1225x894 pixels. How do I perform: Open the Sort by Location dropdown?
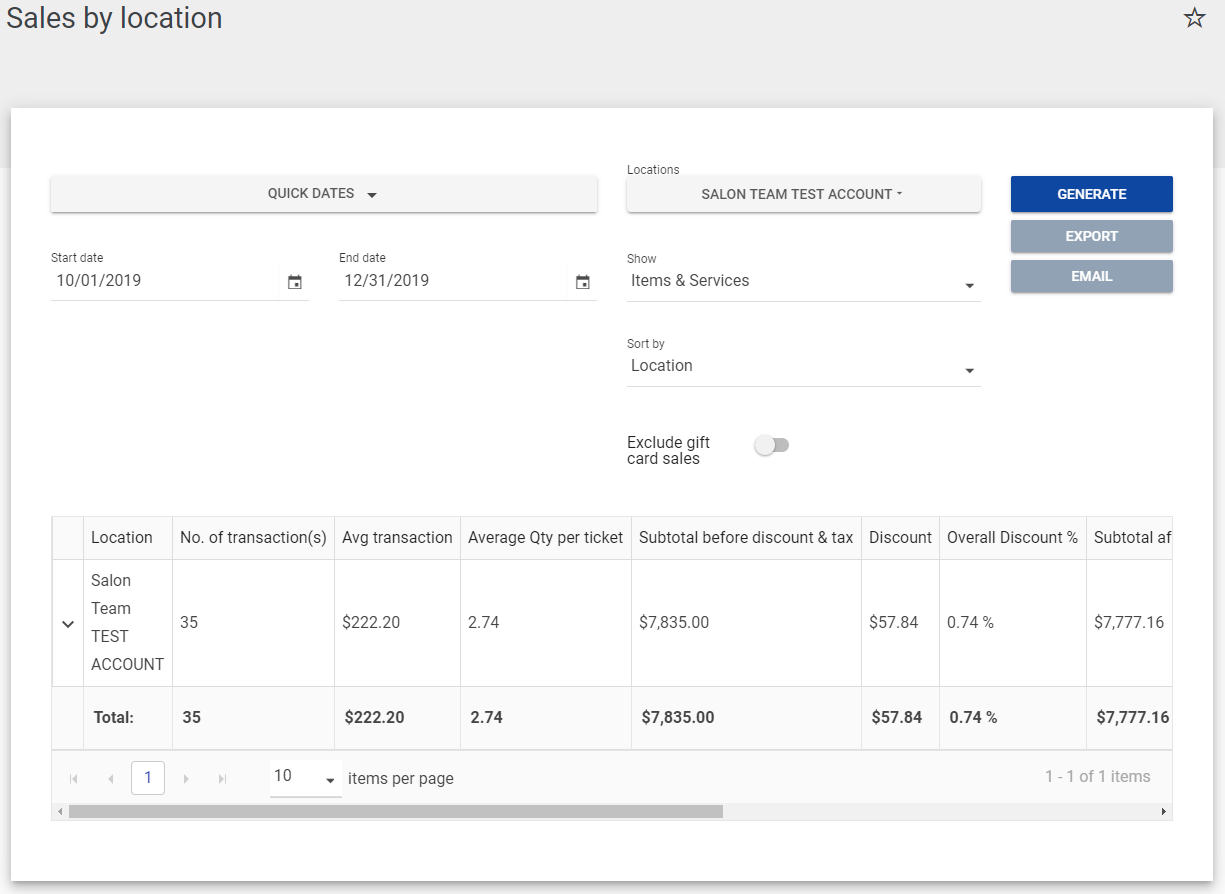(803, 367)
